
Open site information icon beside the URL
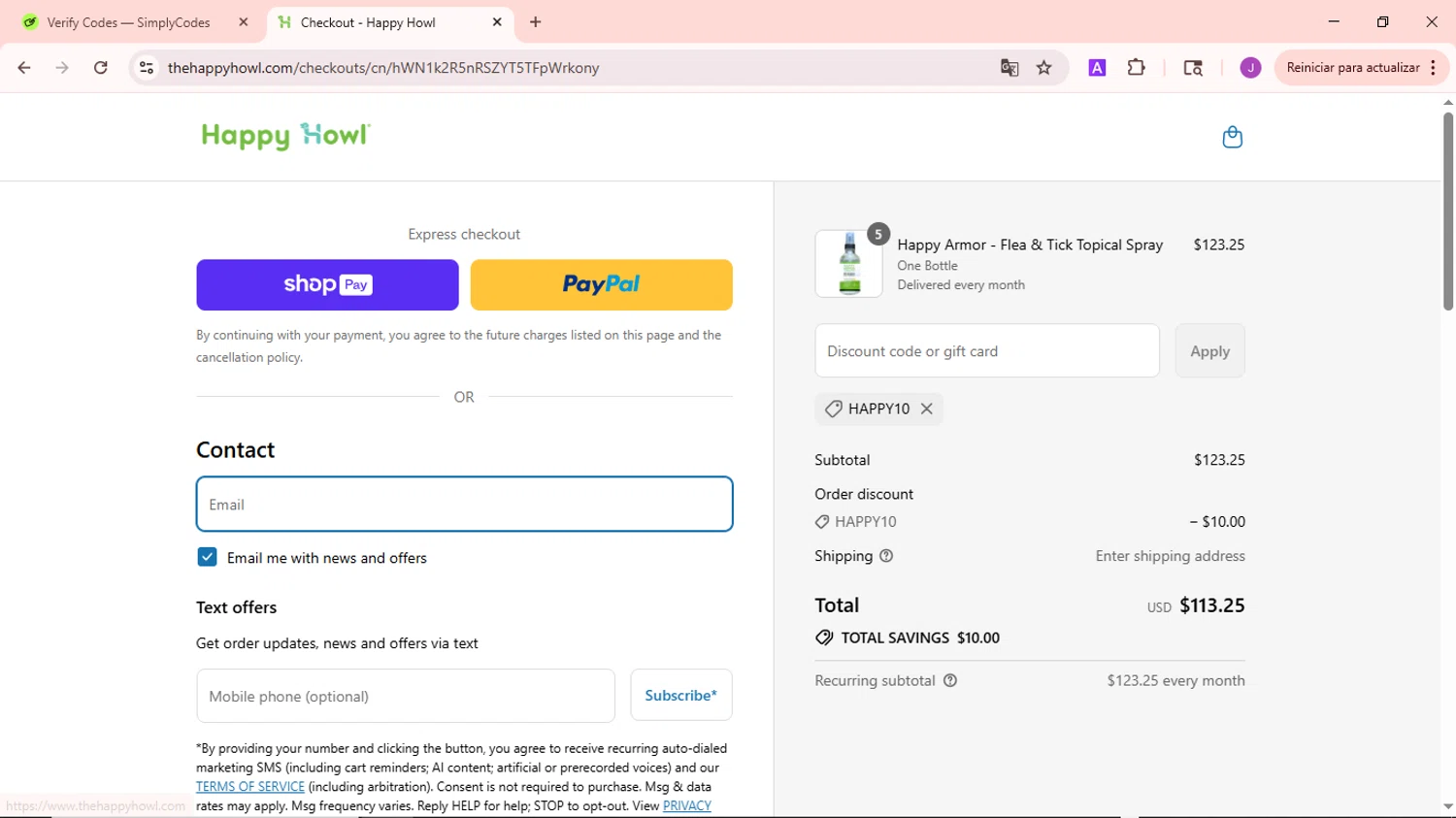tap(147, 68)
